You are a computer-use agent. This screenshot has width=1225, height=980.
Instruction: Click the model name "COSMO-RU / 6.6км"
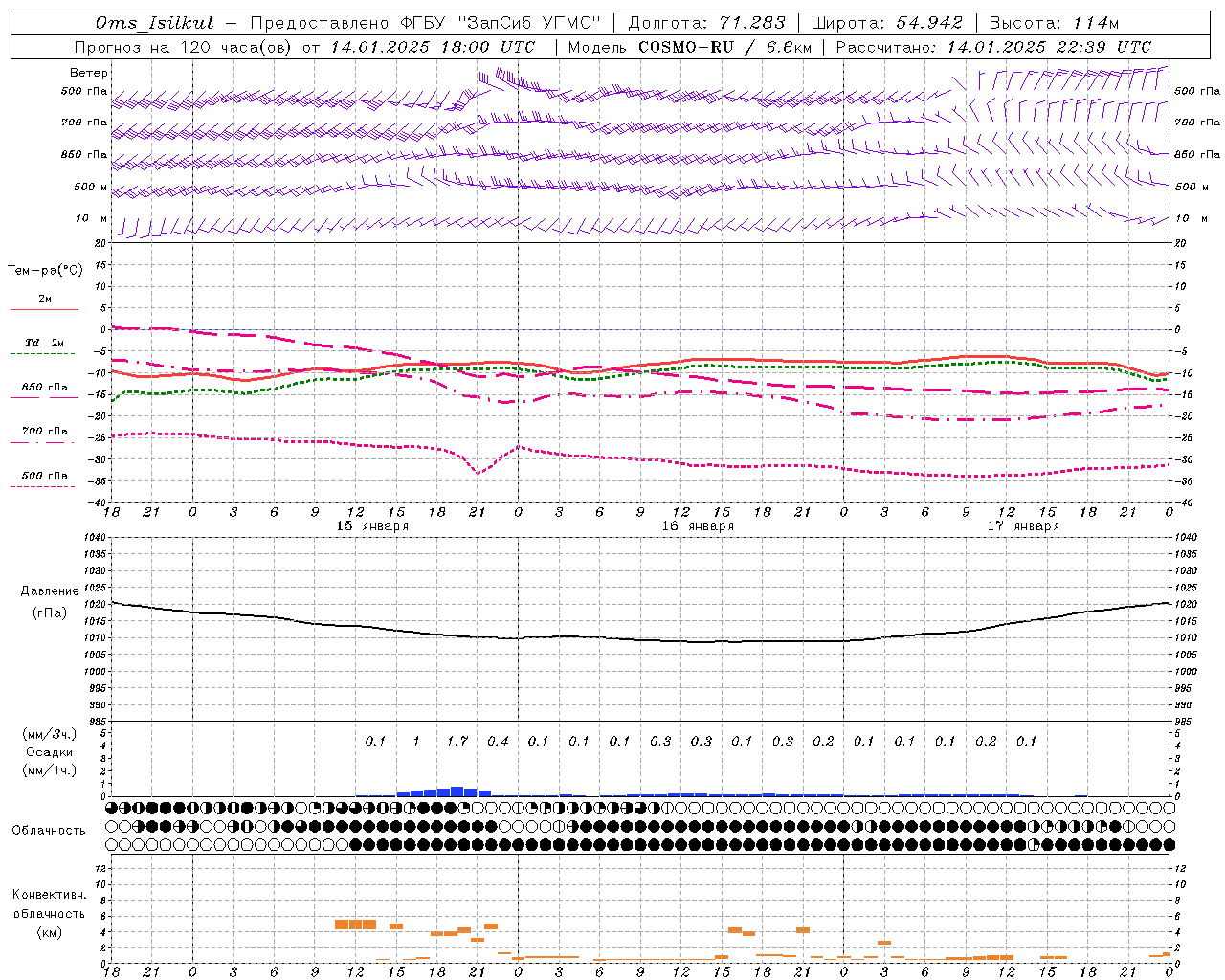click(x=725, y=47)
